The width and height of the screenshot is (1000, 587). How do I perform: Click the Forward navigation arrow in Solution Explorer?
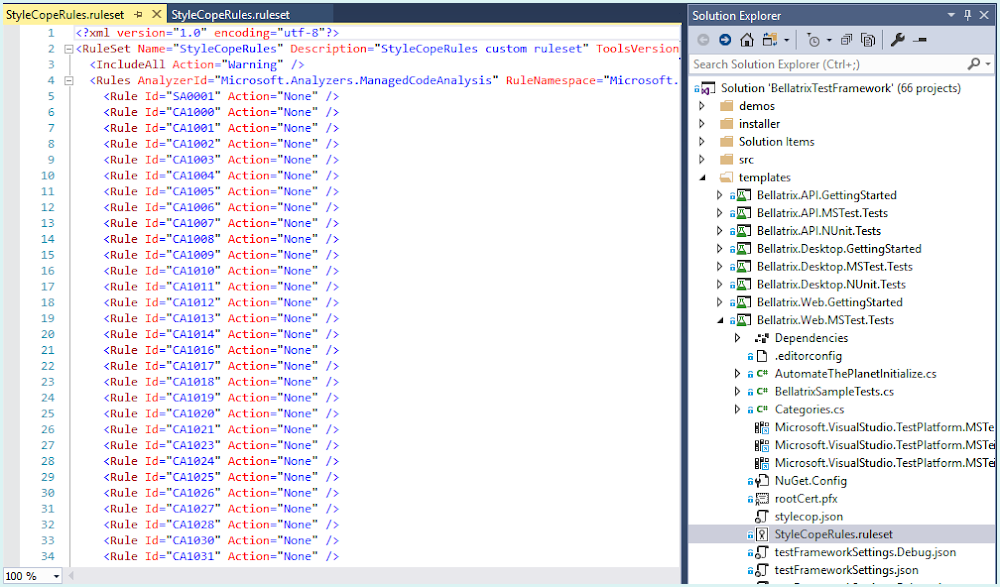725,40
